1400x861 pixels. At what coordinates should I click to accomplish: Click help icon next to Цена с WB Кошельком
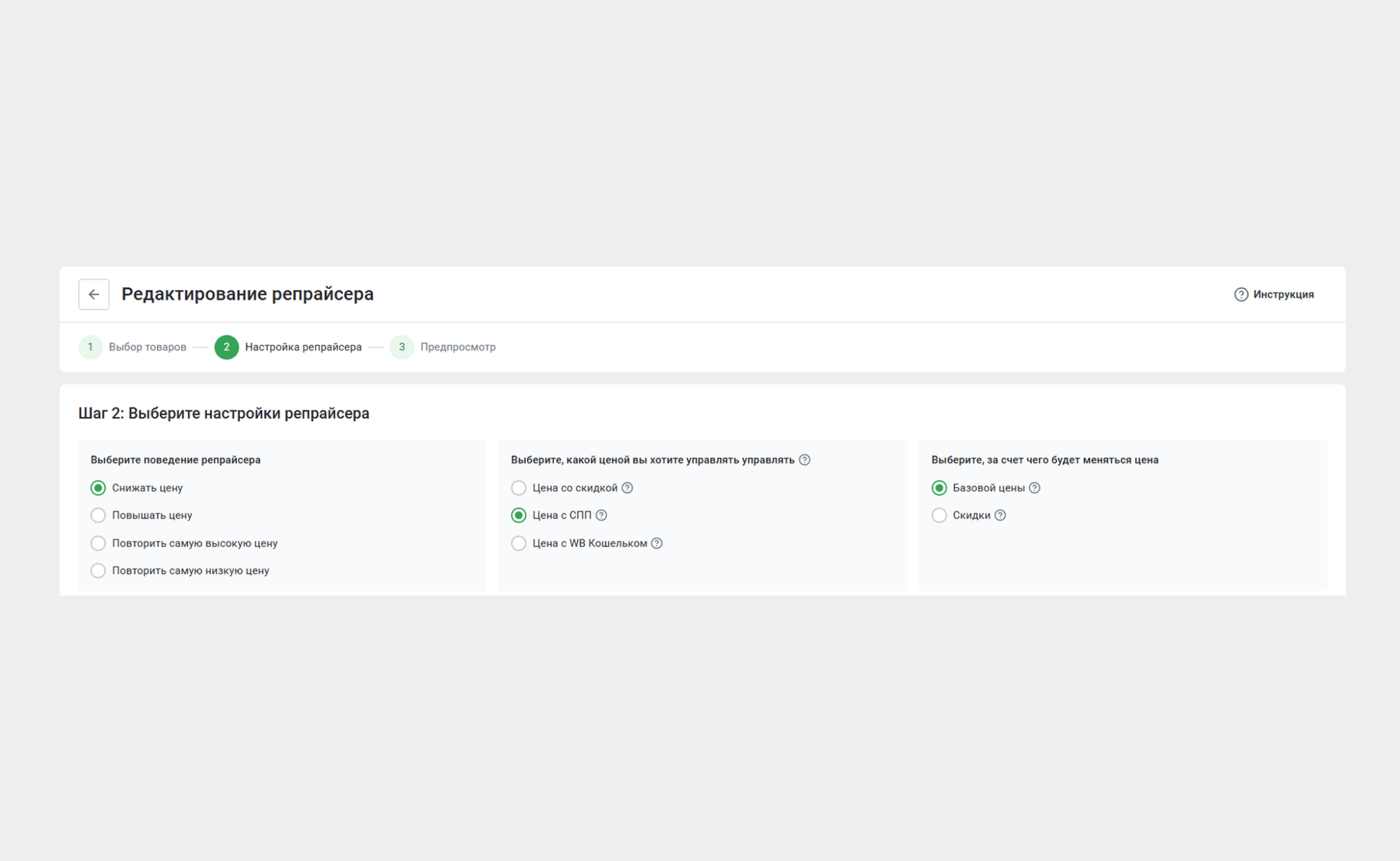coord(657,543)
